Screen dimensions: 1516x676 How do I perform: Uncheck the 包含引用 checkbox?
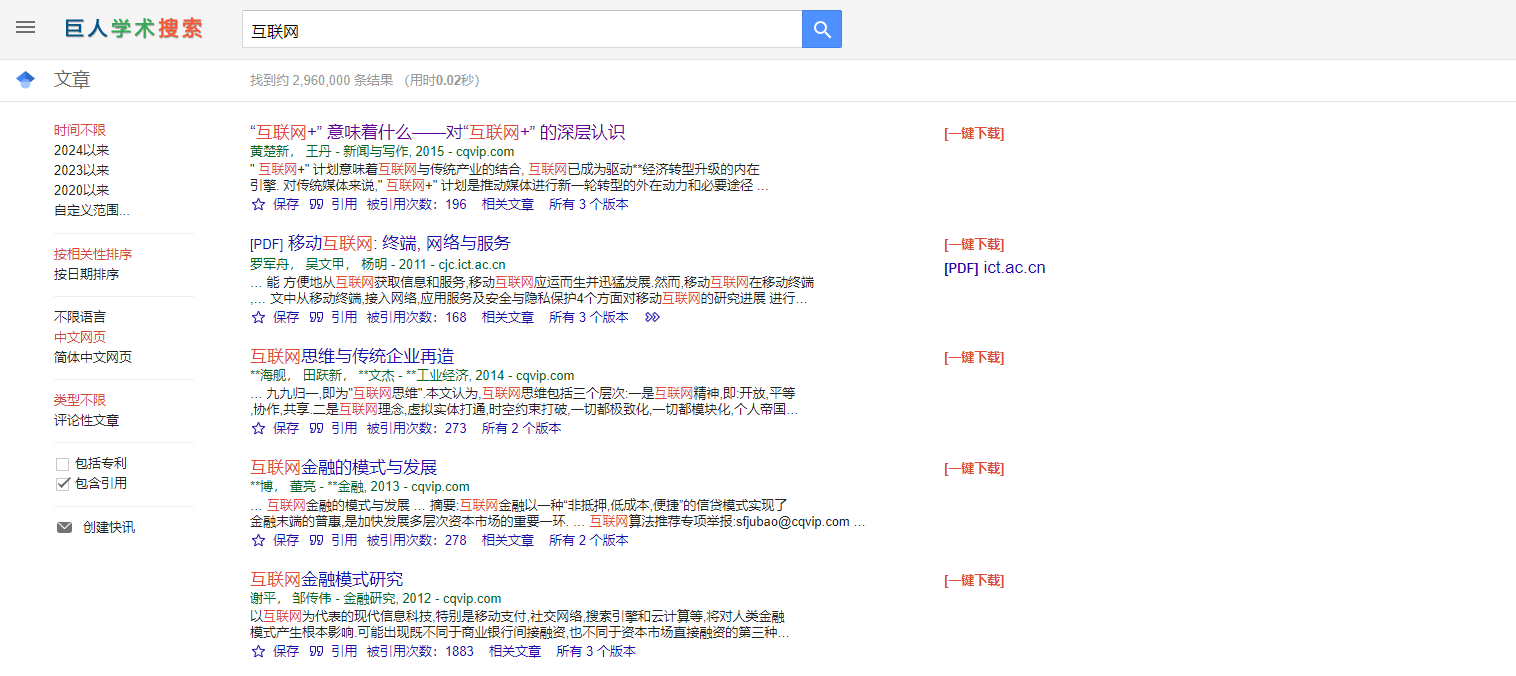click(63, 484)
